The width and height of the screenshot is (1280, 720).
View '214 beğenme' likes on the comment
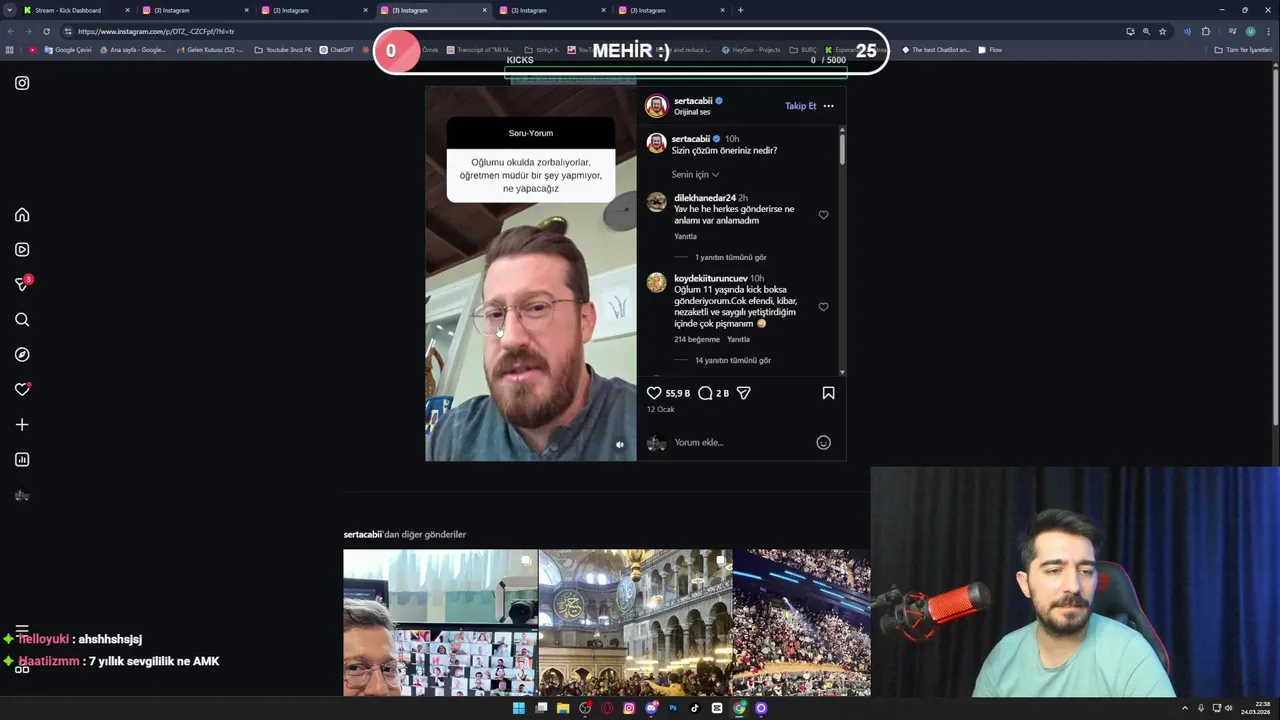point(697,339)
